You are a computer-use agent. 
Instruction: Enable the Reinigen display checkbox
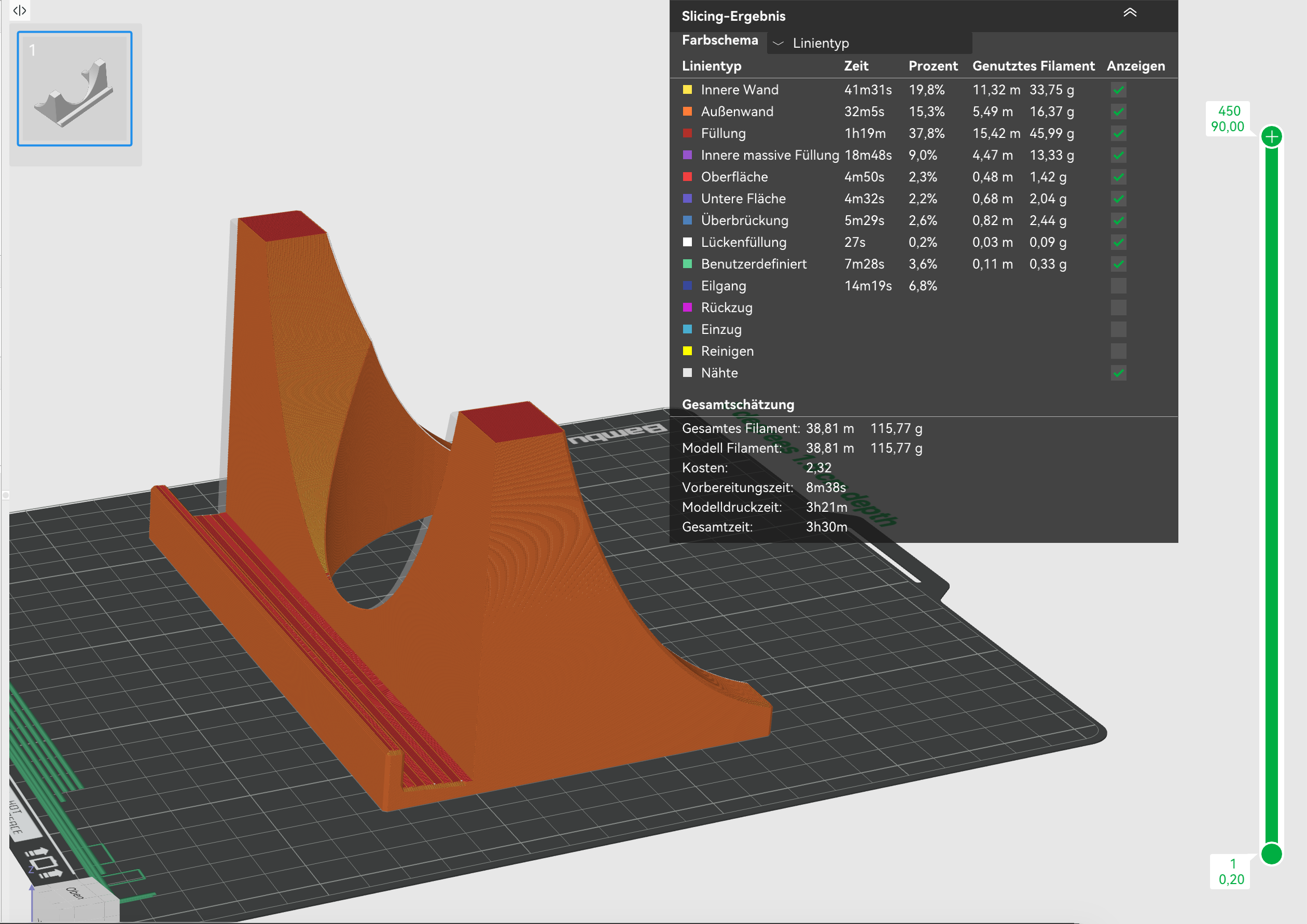[1118, 351]
